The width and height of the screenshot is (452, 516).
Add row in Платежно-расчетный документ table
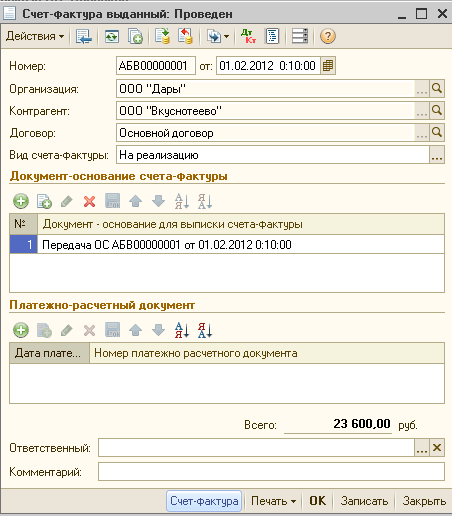(21, 330)
